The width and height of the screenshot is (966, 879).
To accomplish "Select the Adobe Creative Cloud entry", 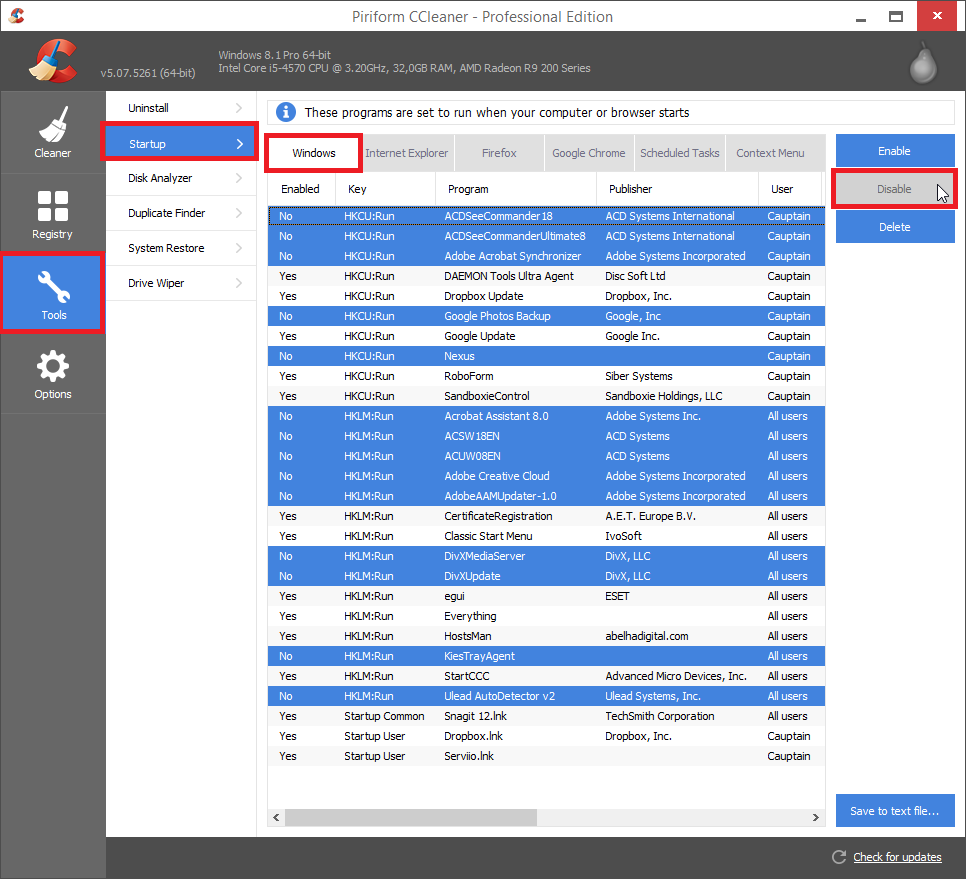I will click(546, 476).
